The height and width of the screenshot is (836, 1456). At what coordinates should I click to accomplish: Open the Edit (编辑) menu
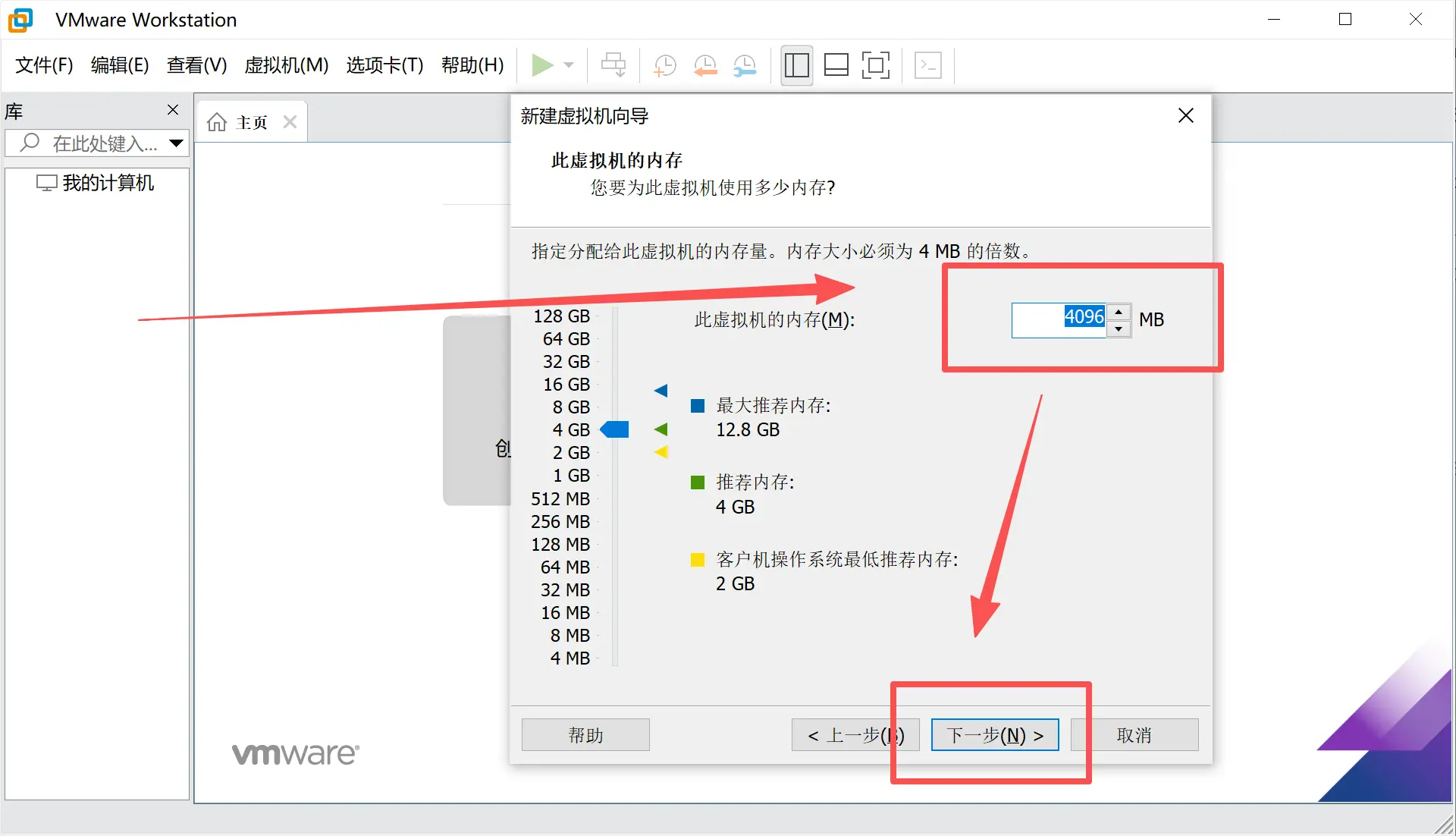click(x=120, y=65)
